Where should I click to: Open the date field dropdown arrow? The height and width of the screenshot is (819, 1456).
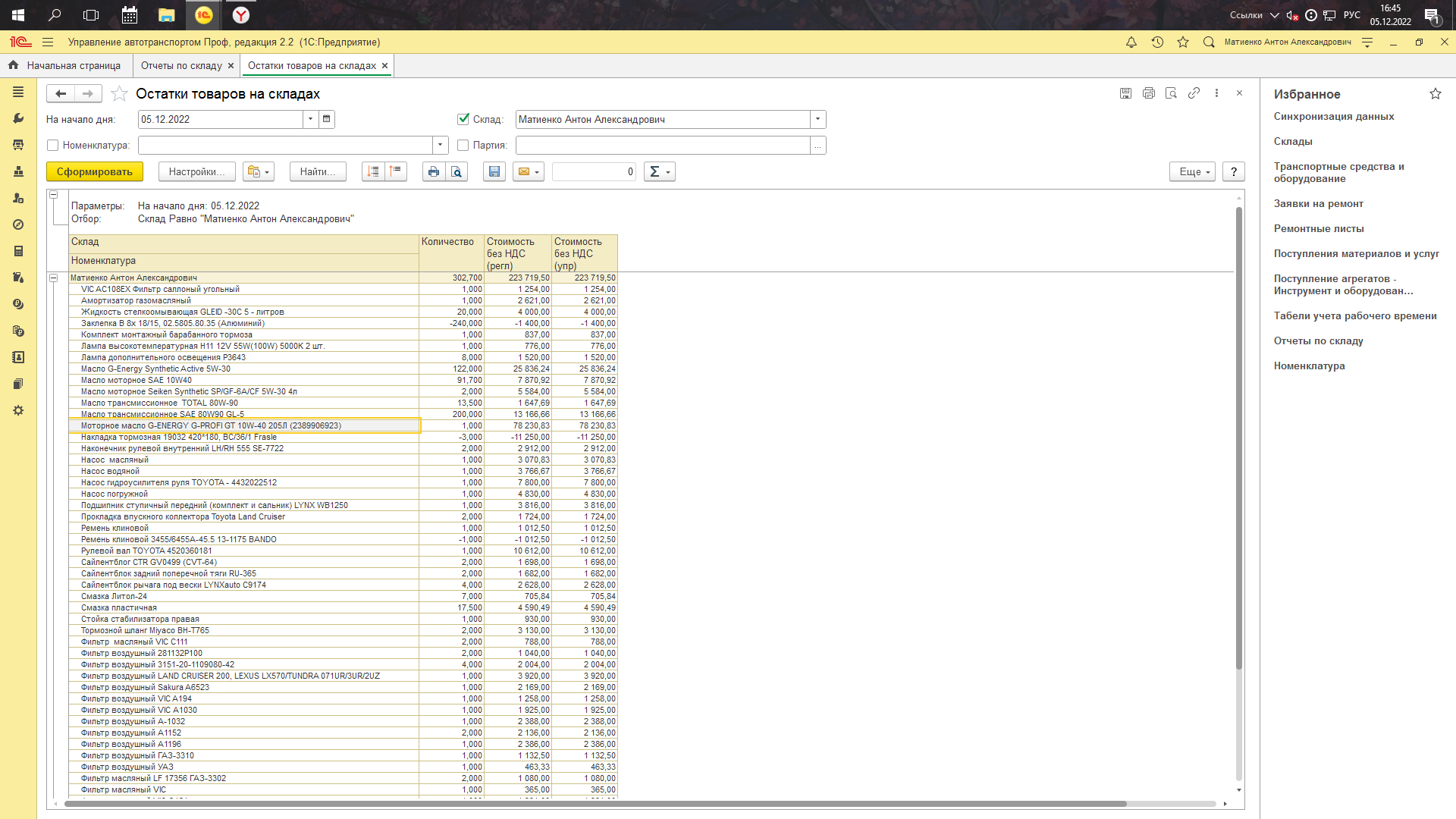tap(310, 119)
